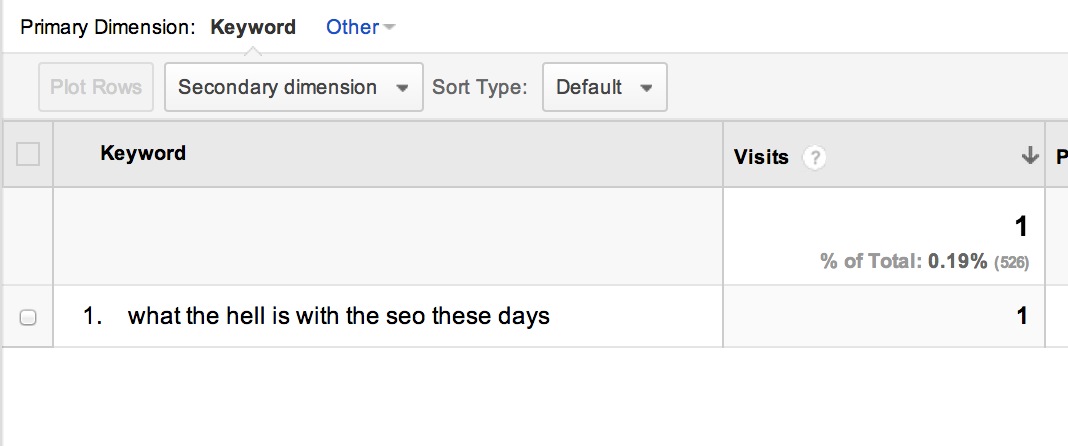The image size is (1068, 446).
Task: Click the '% of Total: 0.19%' summary text
Action: click(904, 261)
